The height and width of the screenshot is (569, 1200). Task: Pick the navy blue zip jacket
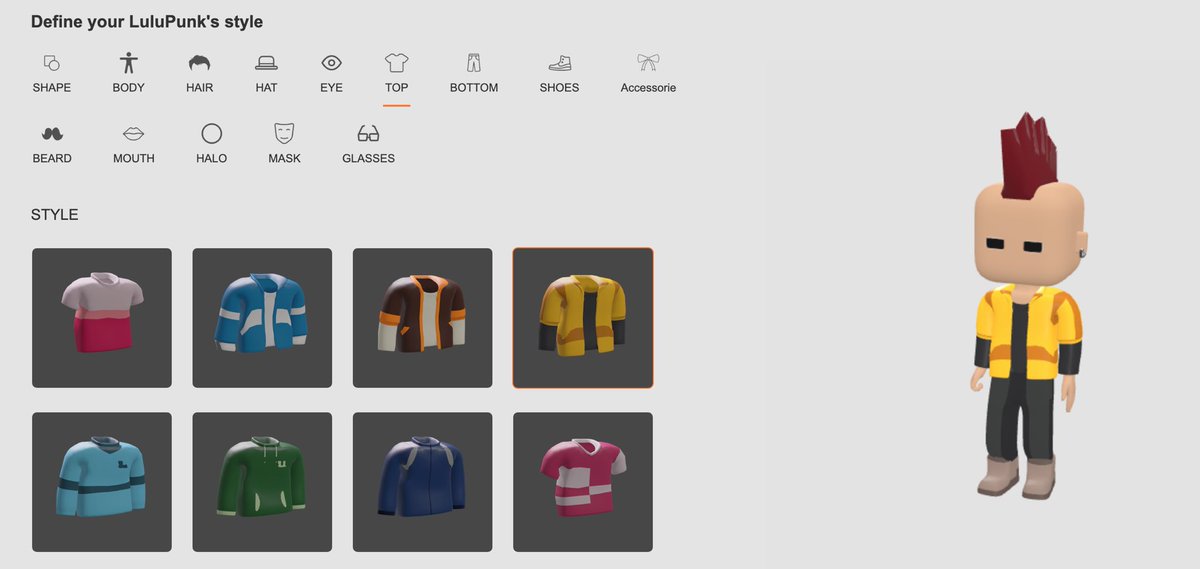[x=422, y=482]
